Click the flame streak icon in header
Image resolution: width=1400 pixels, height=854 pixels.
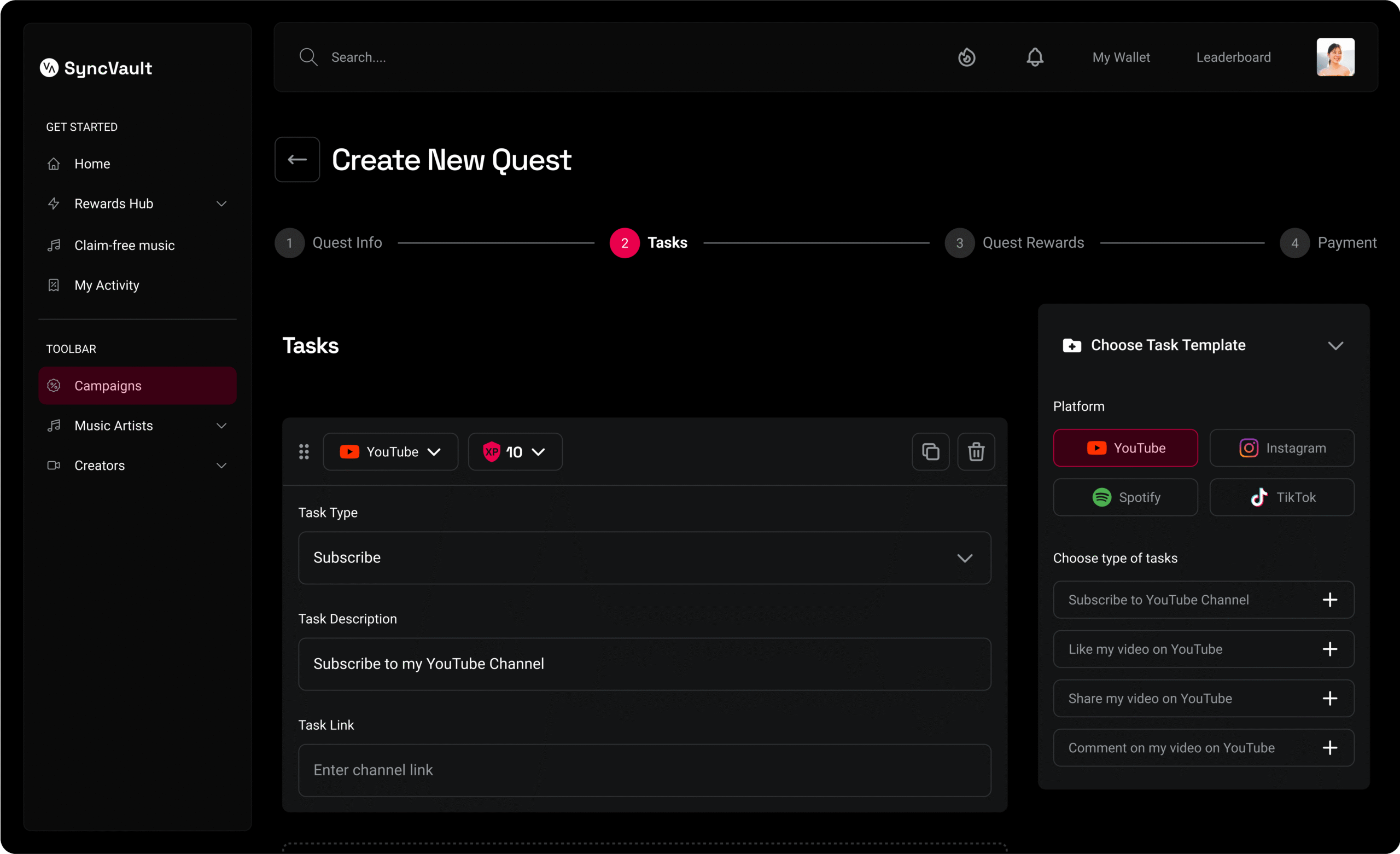966,57
